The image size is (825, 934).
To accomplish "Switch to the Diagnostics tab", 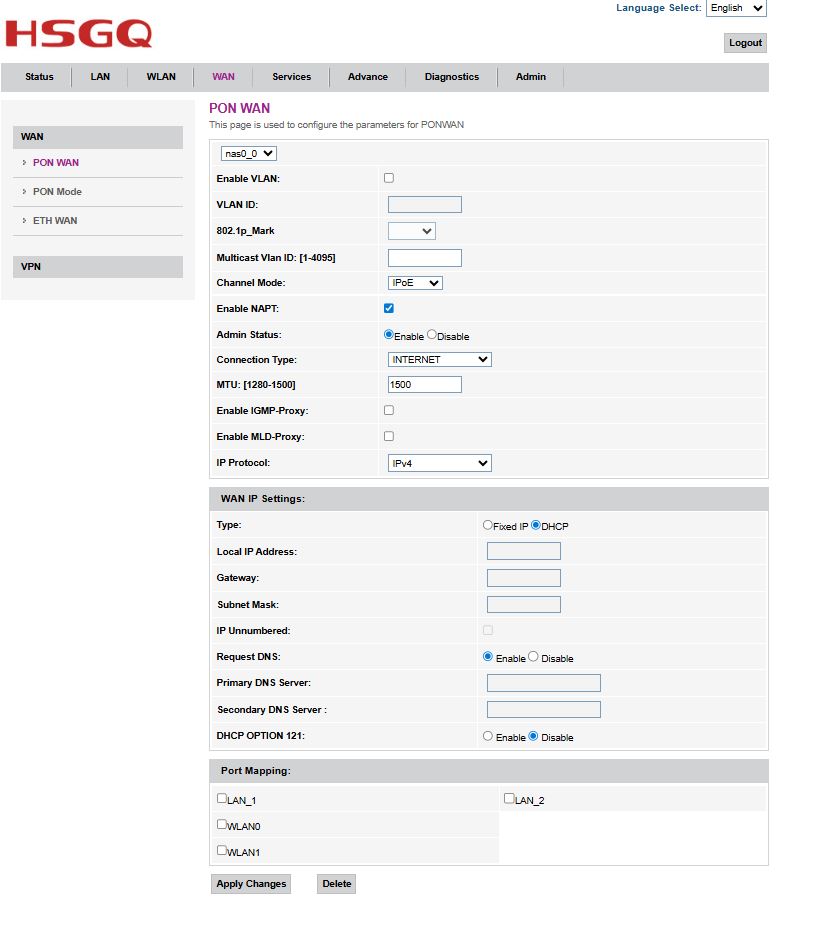I will [451, 77].
